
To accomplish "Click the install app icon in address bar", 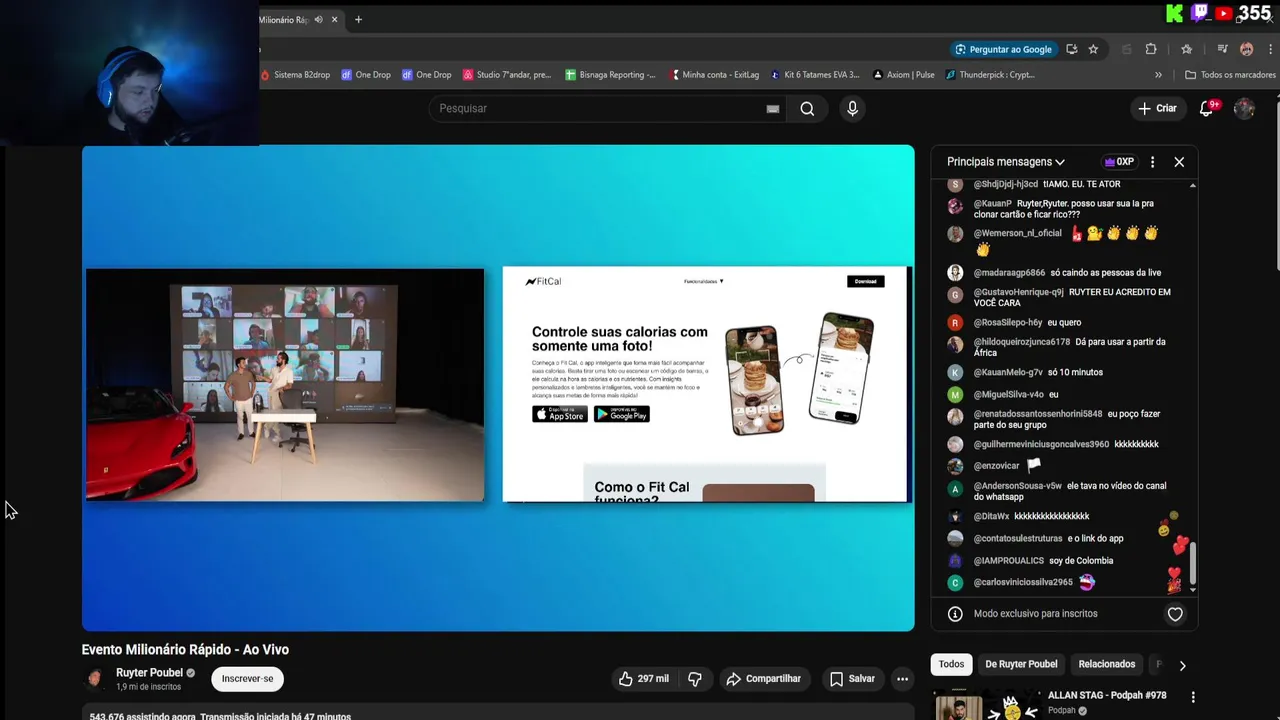I will pos(1072,49).
